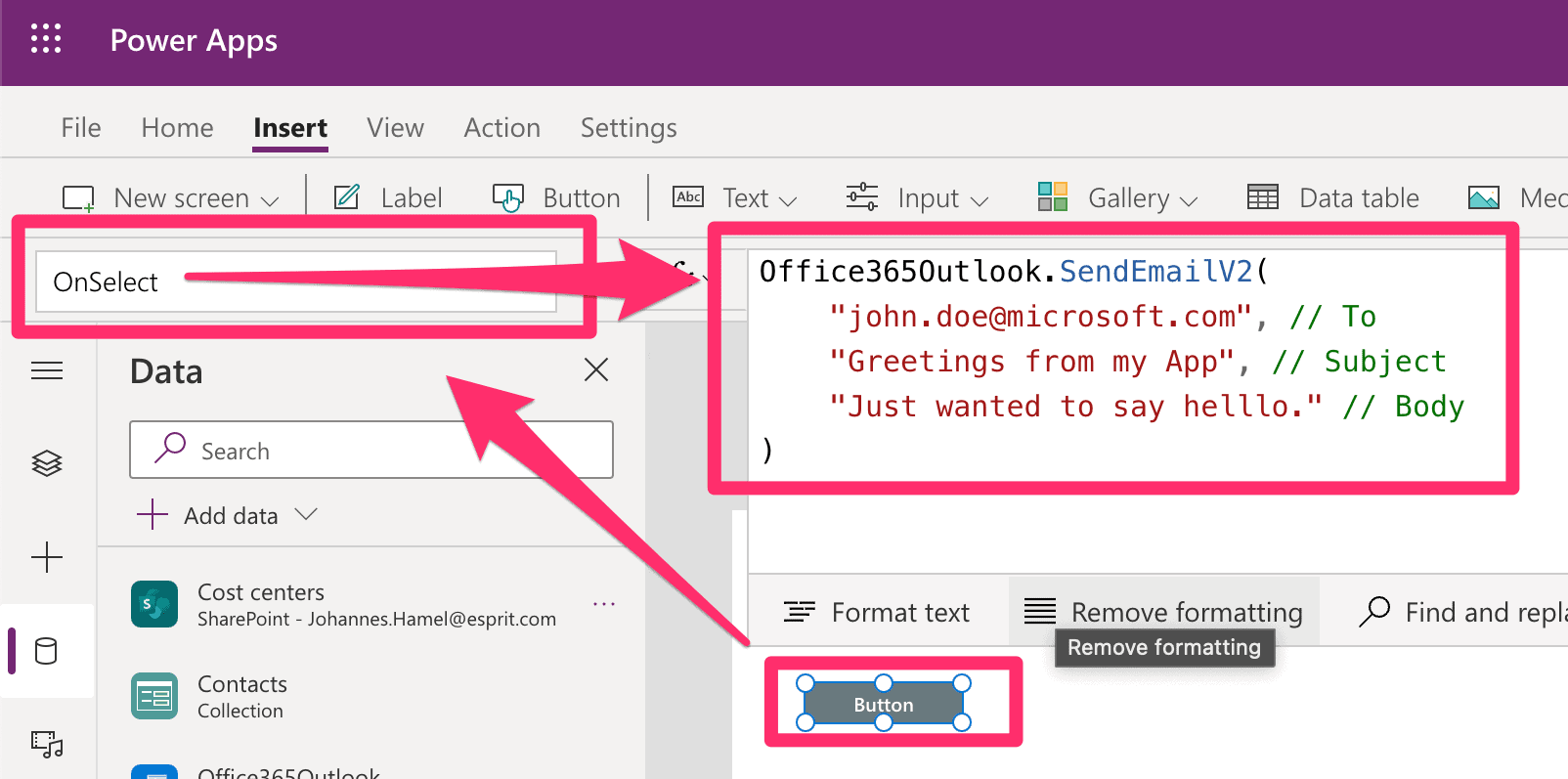
Task: Select the Insert tab
Action: pos(290,128)
